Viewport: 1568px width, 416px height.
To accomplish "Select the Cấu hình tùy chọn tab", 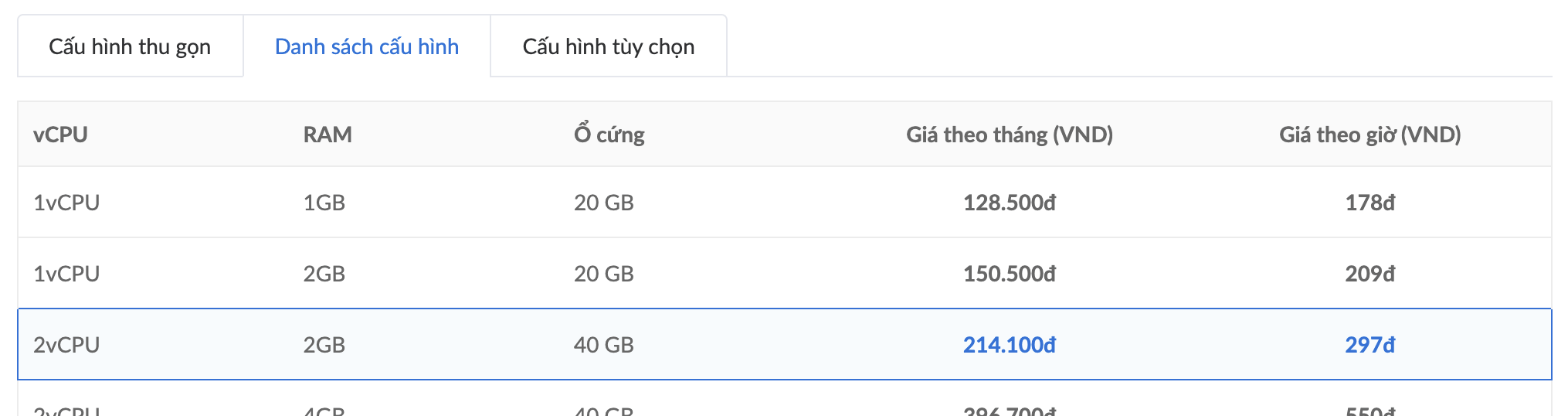I will tap(609, 46).
